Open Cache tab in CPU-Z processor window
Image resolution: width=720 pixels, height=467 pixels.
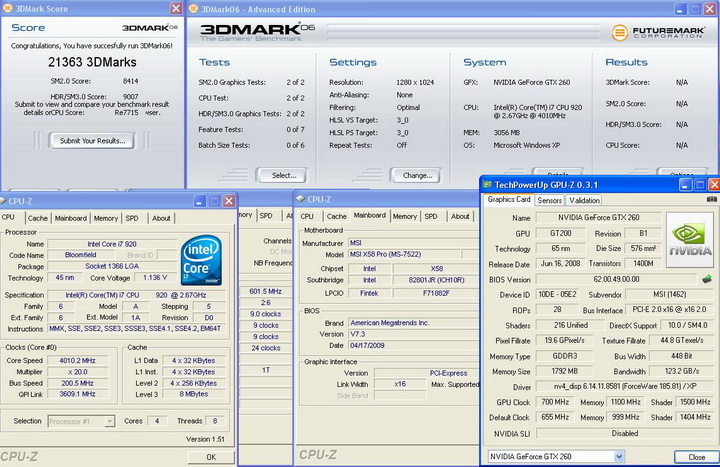pyautogui.click(x=38, y=218)
